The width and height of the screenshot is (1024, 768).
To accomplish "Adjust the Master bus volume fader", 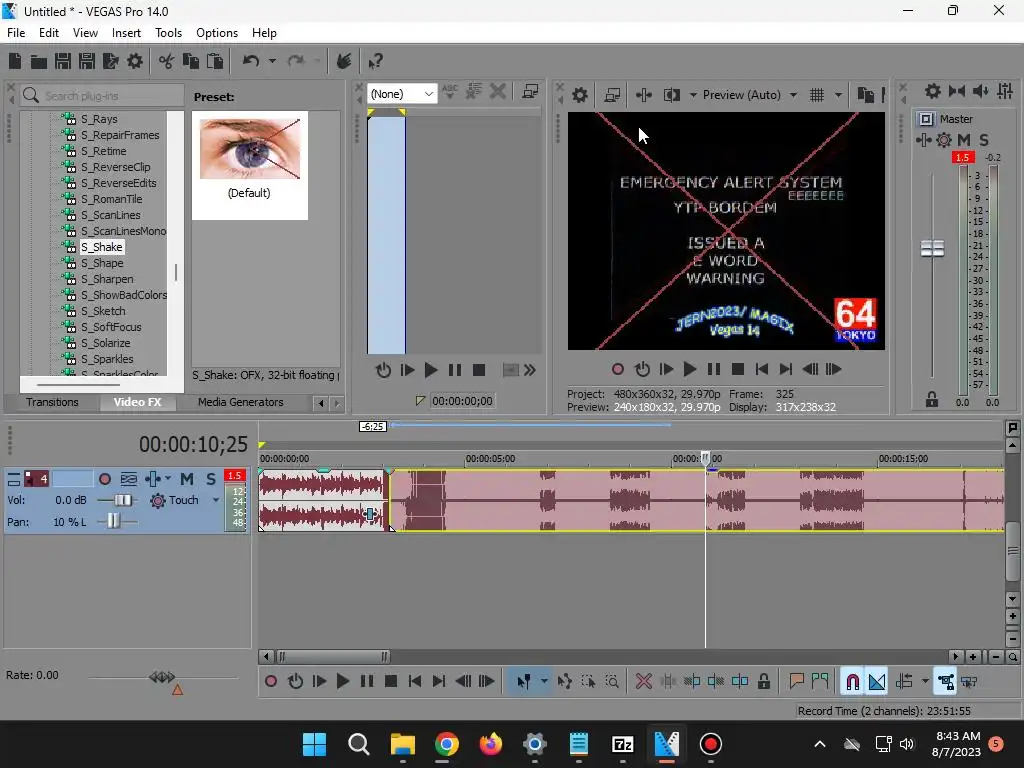I will click(x=932, y=248).
